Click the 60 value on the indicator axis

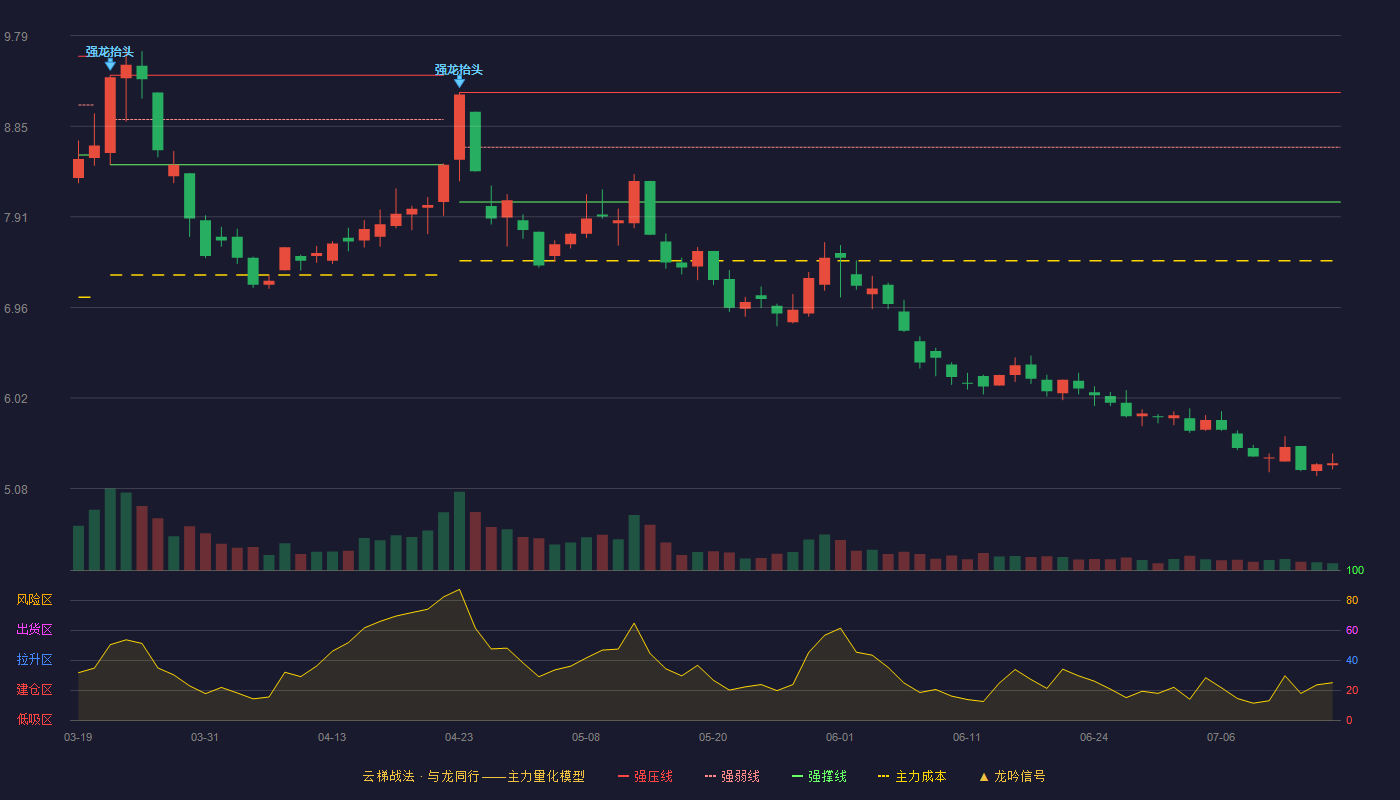point(1352,630)
